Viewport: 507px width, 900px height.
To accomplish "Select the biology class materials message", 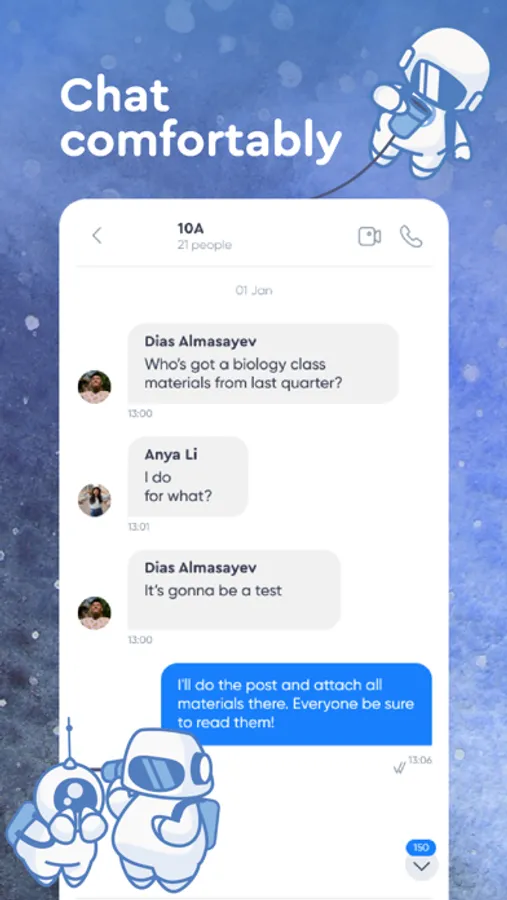I will pyautogui.click(x=263, y=363).
